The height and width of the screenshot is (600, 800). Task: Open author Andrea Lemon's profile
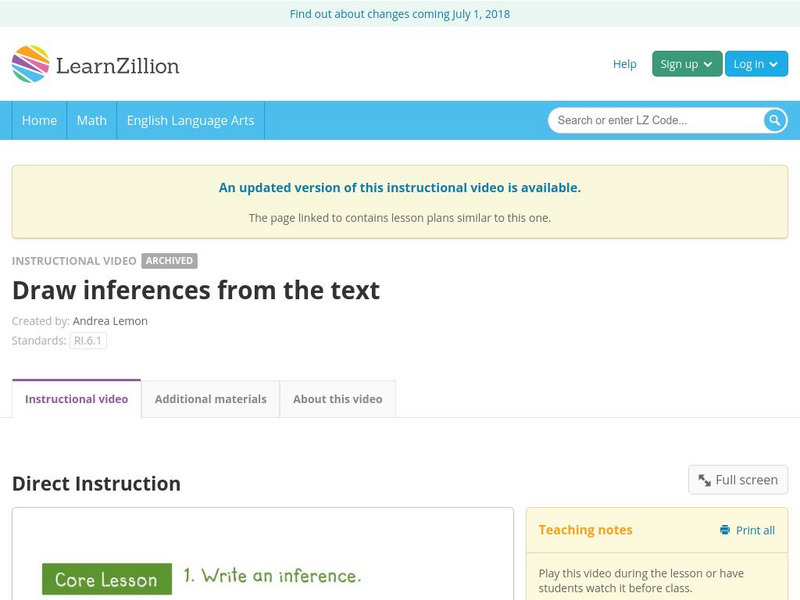110,321
